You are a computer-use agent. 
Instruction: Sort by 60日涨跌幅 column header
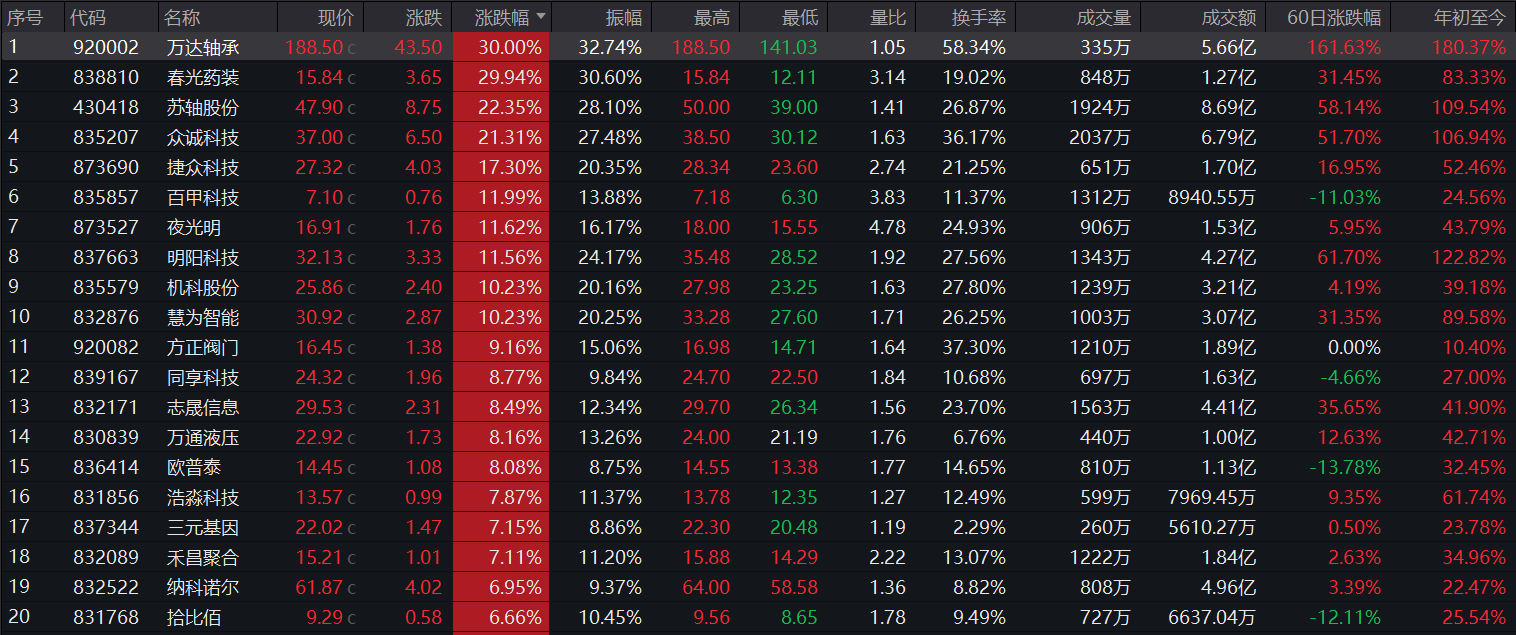(x=1335, y=17)
